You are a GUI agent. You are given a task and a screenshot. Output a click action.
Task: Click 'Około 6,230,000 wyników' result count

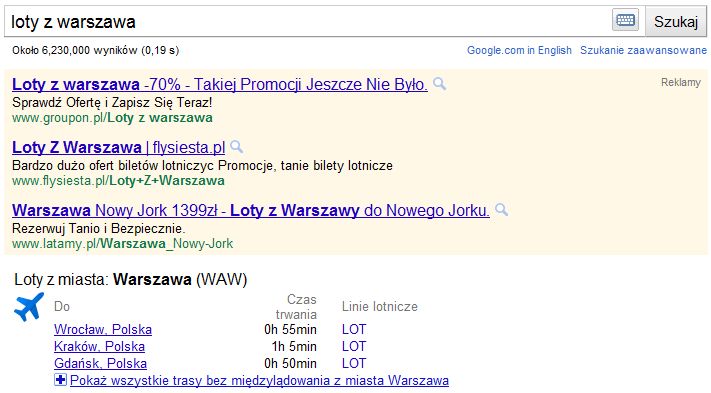pos(96,50)
